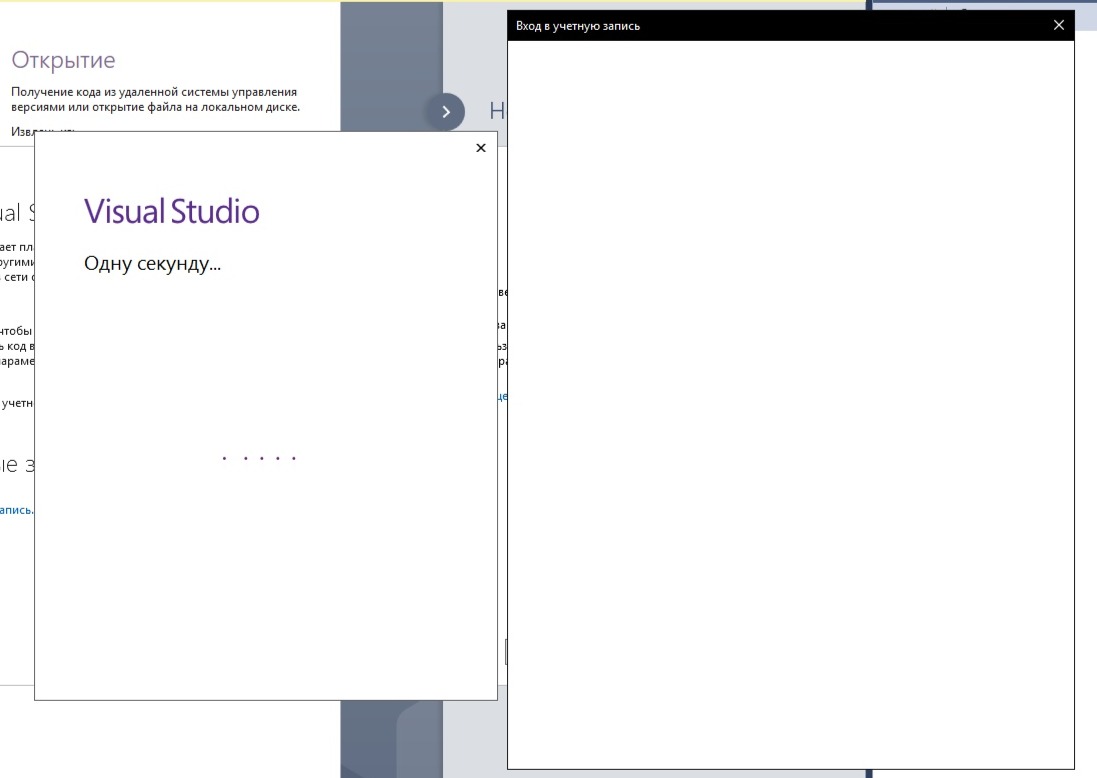The image size is (1097, 778).
Task: Click the gray-blue divider panel behind dialogs
Action: click(390, 60)
